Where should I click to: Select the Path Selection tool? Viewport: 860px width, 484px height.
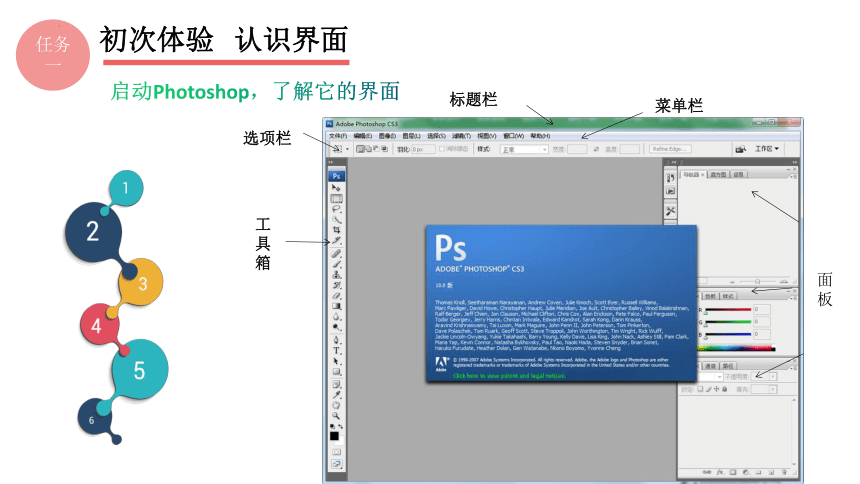(x=336, y=361)
